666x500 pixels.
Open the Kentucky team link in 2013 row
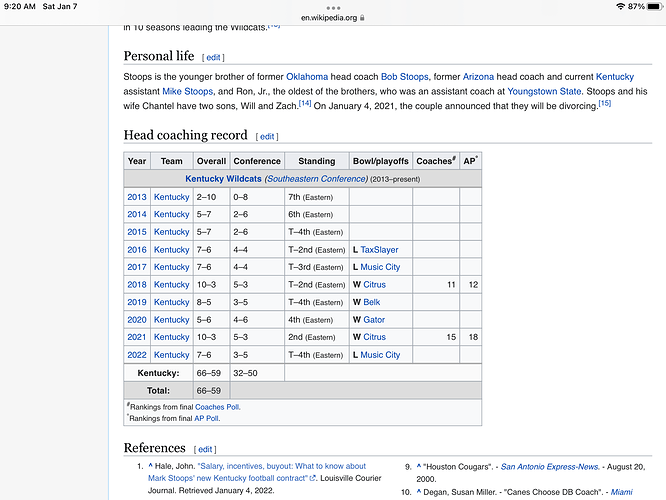[x=172, y=197]
